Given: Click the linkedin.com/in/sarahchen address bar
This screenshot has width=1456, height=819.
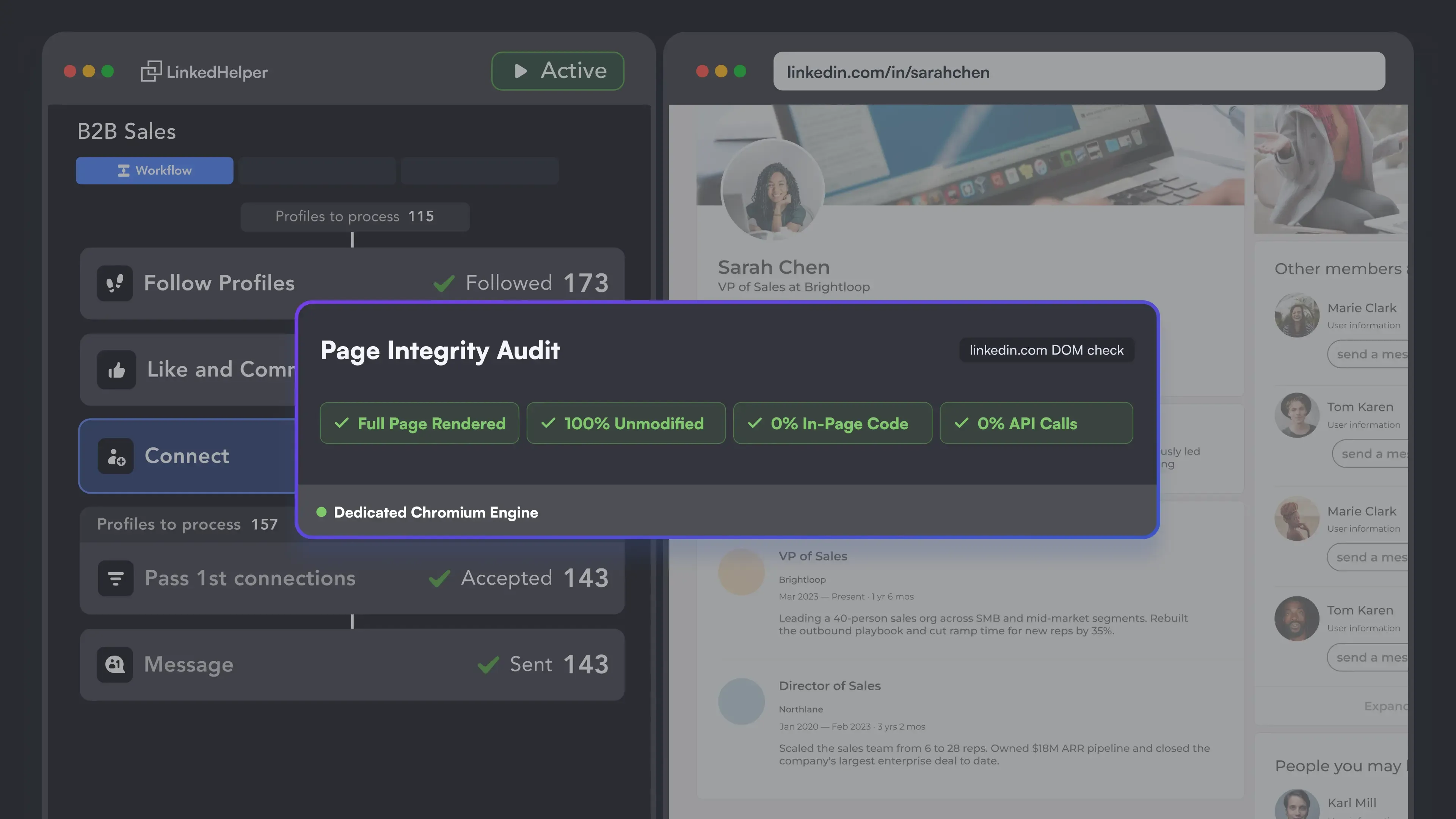Looking at the screenshot, I should click(1079, 71).
